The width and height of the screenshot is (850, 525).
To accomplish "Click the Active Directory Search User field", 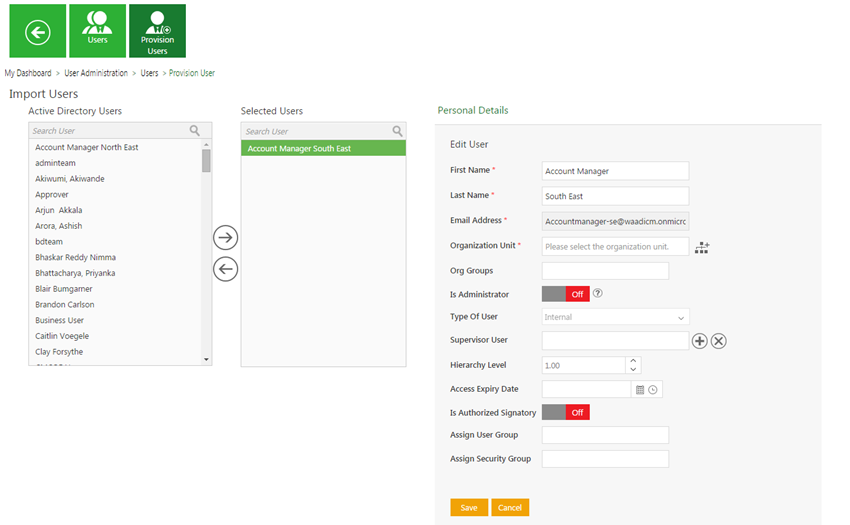I will click(108, 130).
